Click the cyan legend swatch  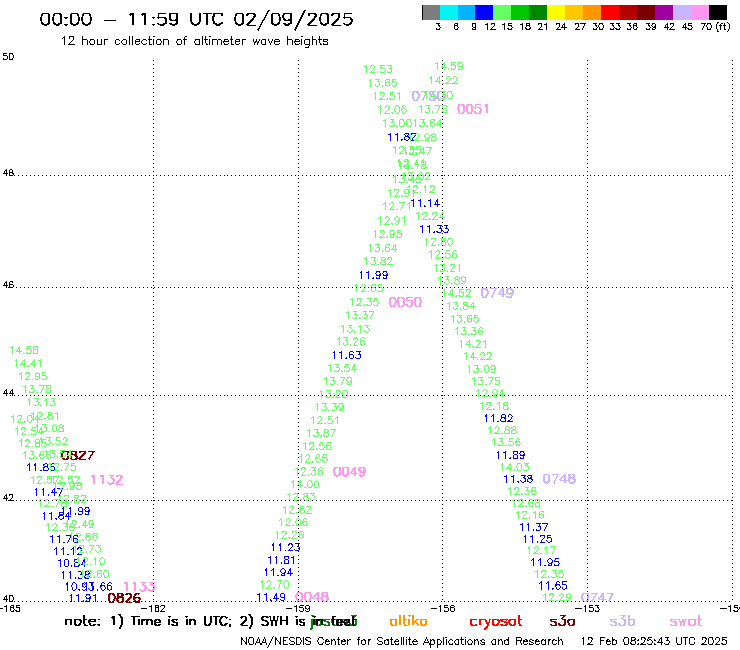pyautogui.click(x=448, y=12)
